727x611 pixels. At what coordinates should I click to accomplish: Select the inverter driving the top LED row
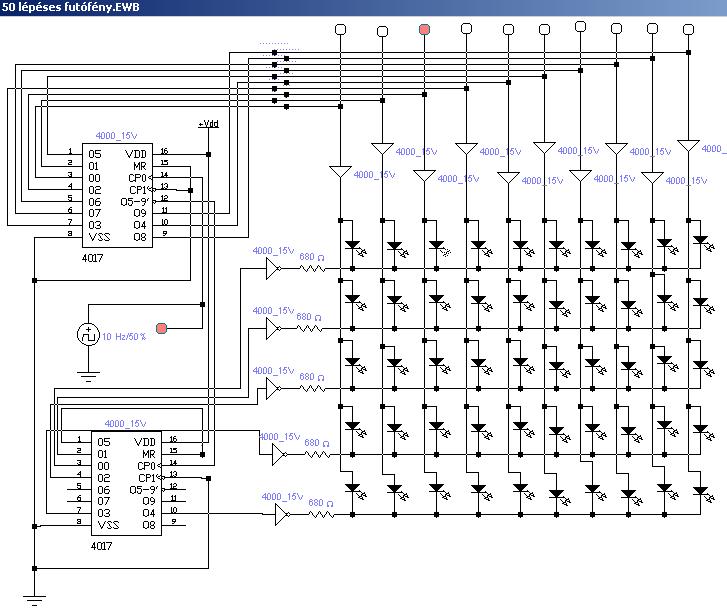pyautogui.click(x=273, y=268)
